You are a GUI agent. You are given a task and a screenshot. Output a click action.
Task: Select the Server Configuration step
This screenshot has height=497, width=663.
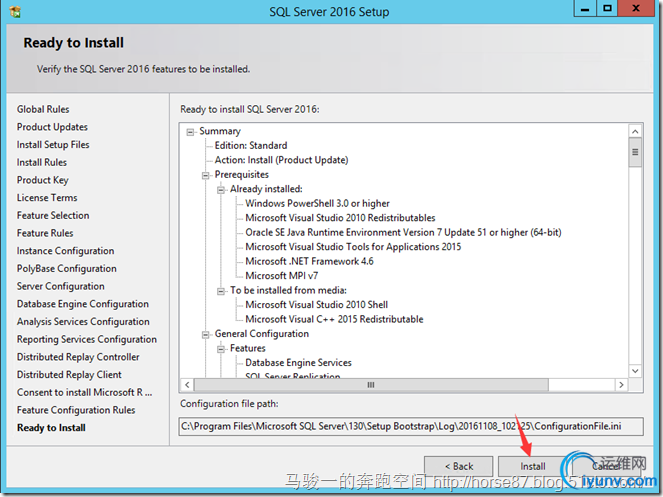pyautogui.click(x=60, y=287)
